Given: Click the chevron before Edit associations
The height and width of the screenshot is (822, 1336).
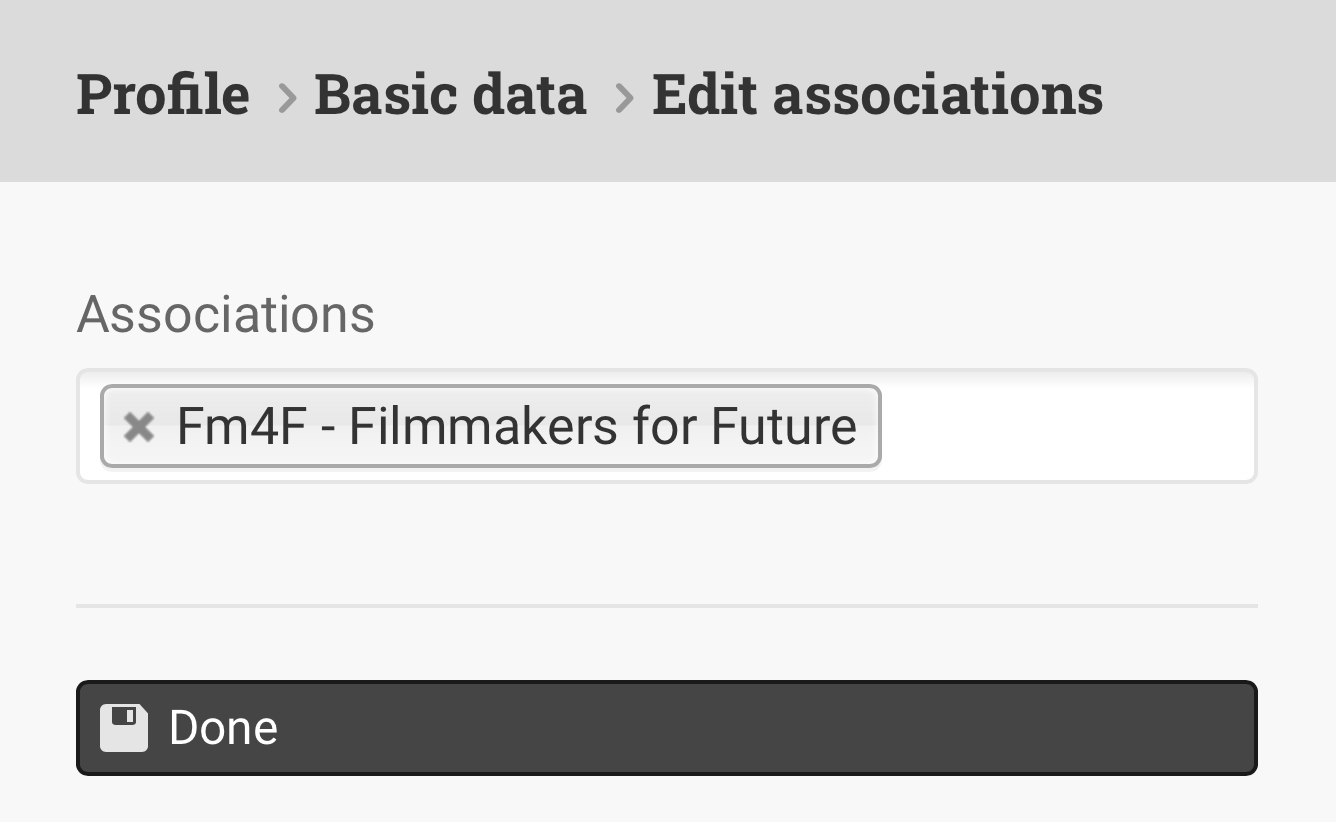Looking at the screenshot, I should pos(625,97).
